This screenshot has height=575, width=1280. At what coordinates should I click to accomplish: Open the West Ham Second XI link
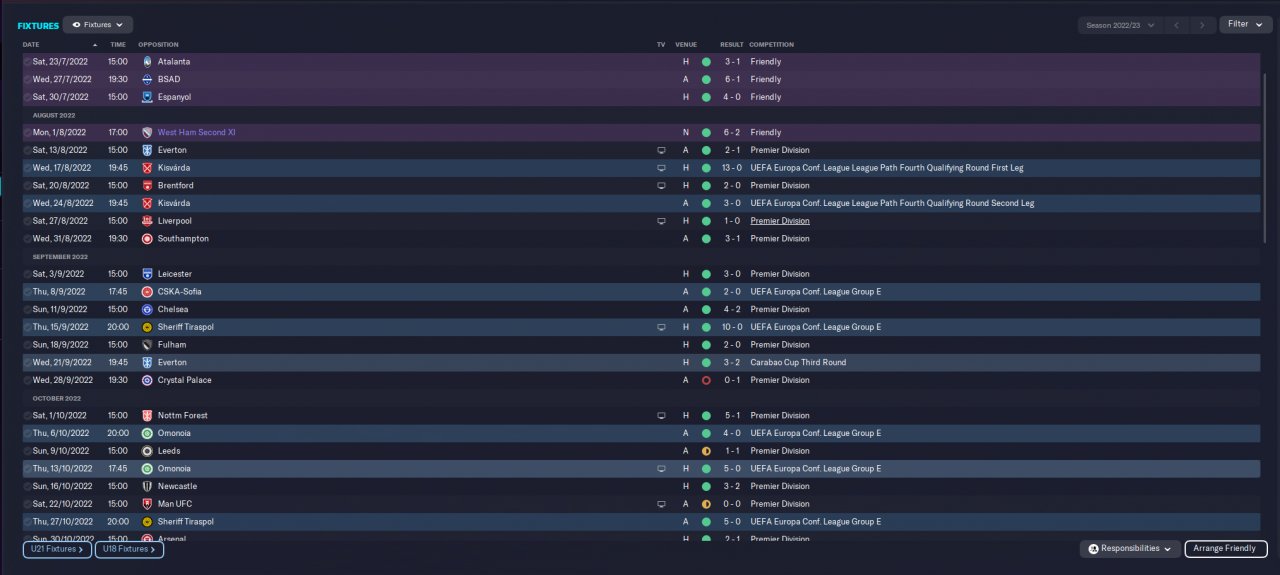196,133
